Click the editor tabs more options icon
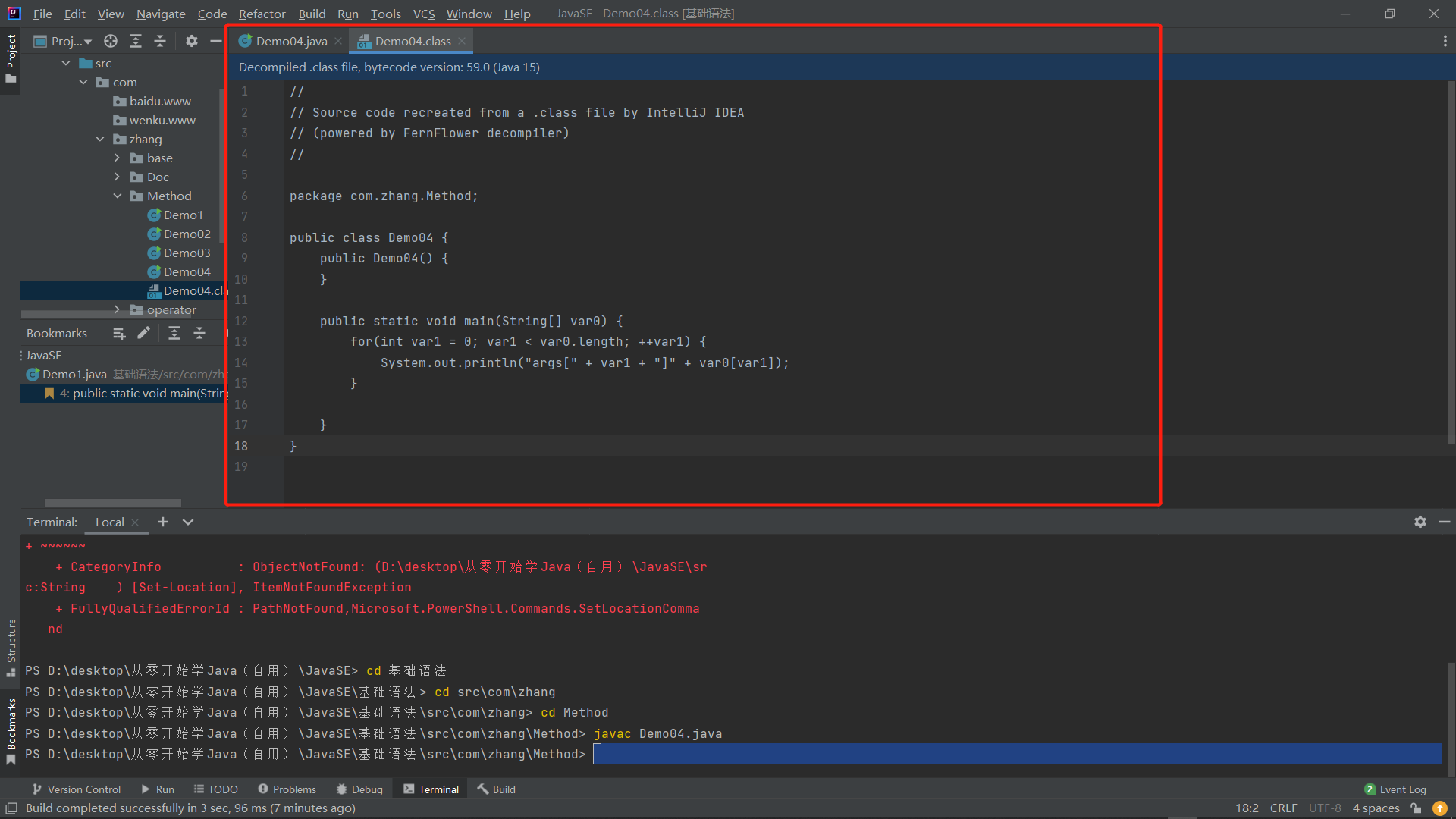Image resolution: width=1456 pixels, height=819 pixels. [x=1445, y=41]
